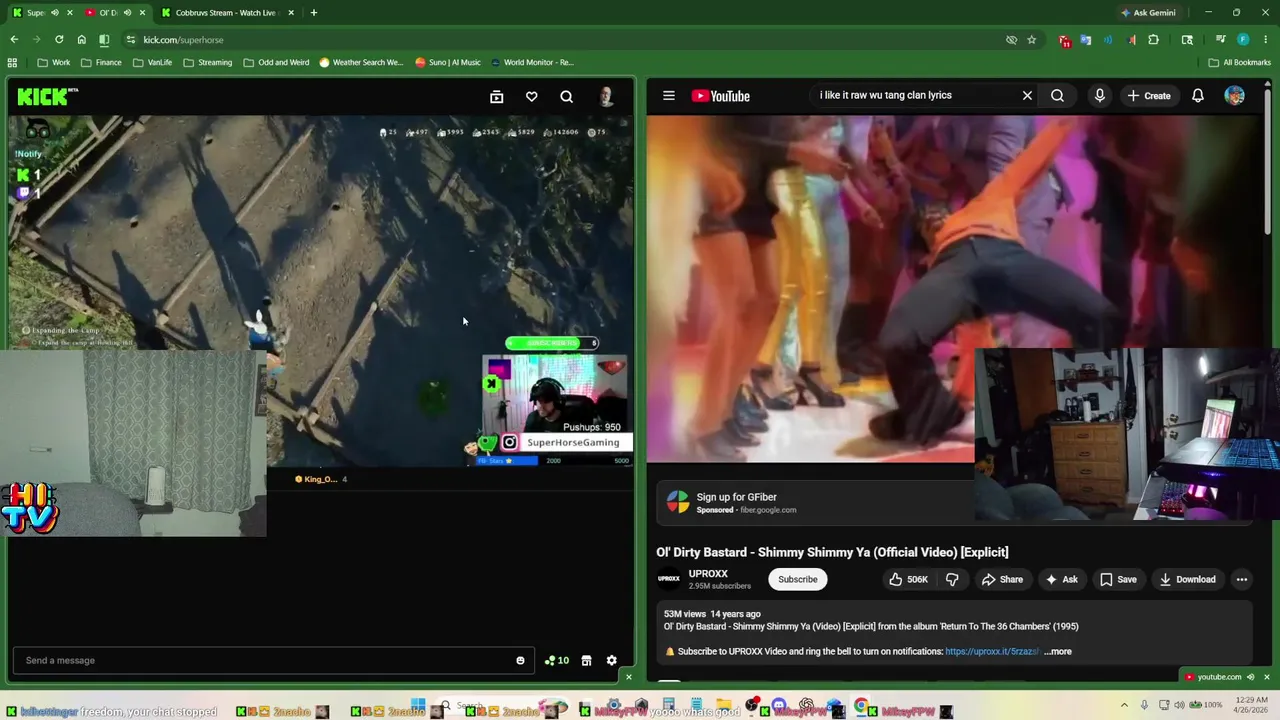Open the Streaming bookmarks folder

click(207, 62)
